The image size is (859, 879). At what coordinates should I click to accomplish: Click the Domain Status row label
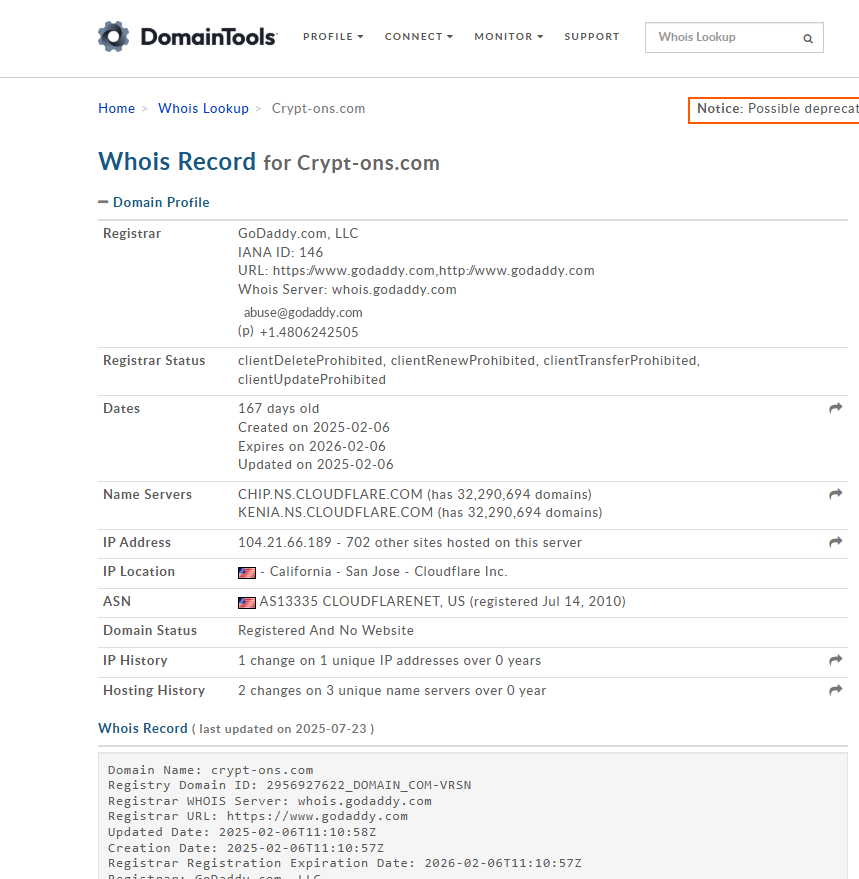(150, 631)
